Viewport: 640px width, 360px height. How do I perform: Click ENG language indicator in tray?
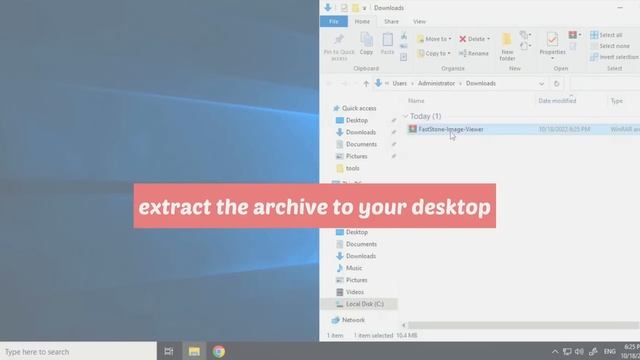609,352
